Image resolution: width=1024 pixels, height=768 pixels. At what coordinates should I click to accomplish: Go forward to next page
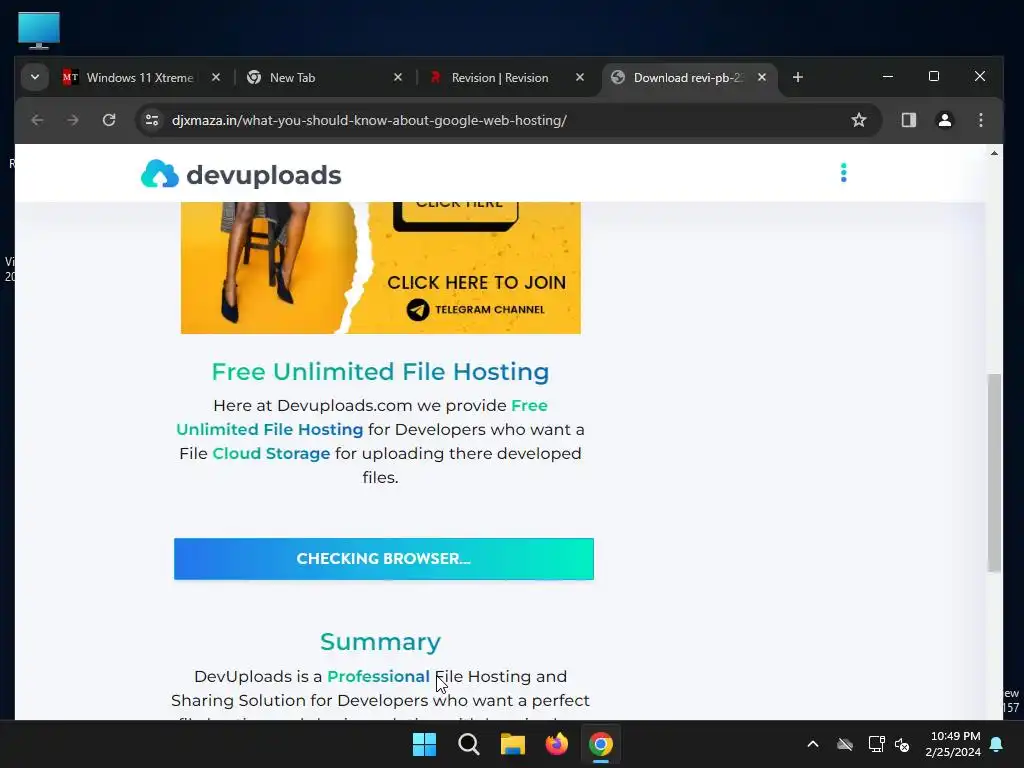click(x=72, y=120)
